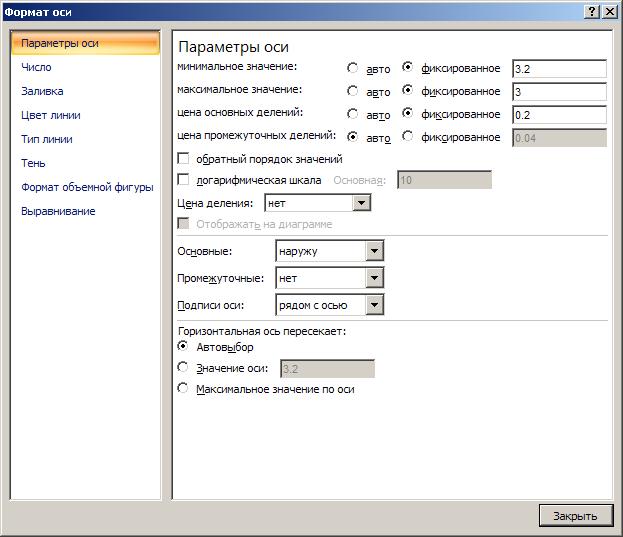This screenshot has width=623, height=537.
Task: Select фиксированное for цена промежуточных делений
Action: (x=407, y=136)
